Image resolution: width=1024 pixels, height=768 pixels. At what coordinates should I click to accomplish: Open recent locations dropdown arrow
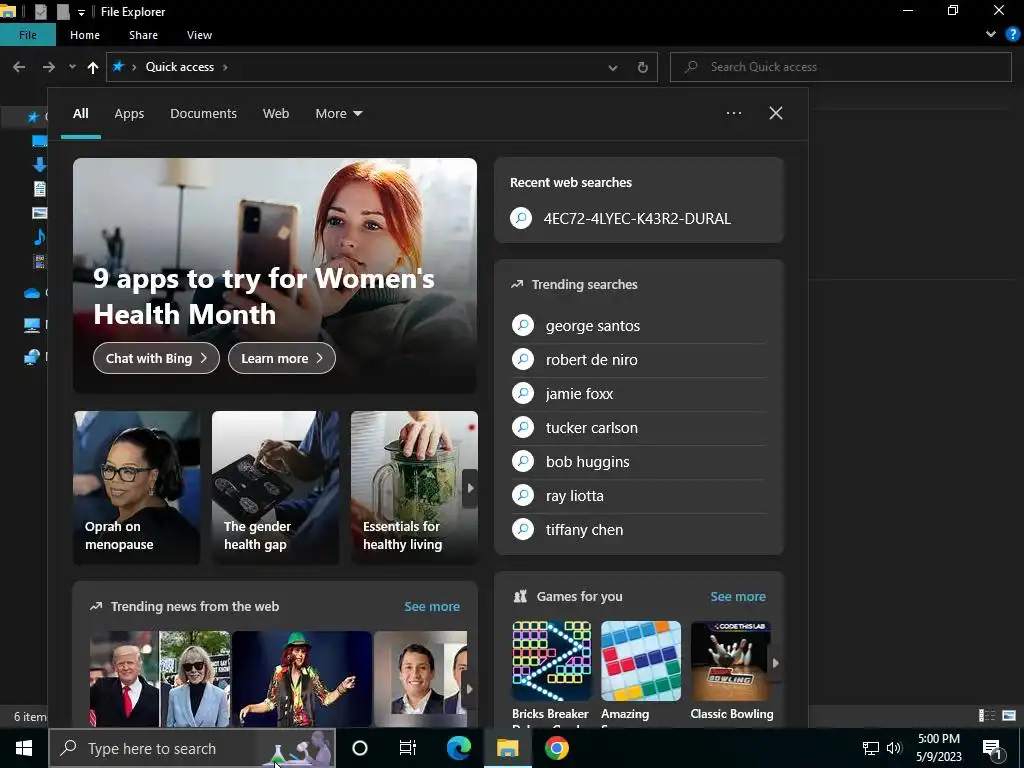pyautogui.click(x=72, y=67)
